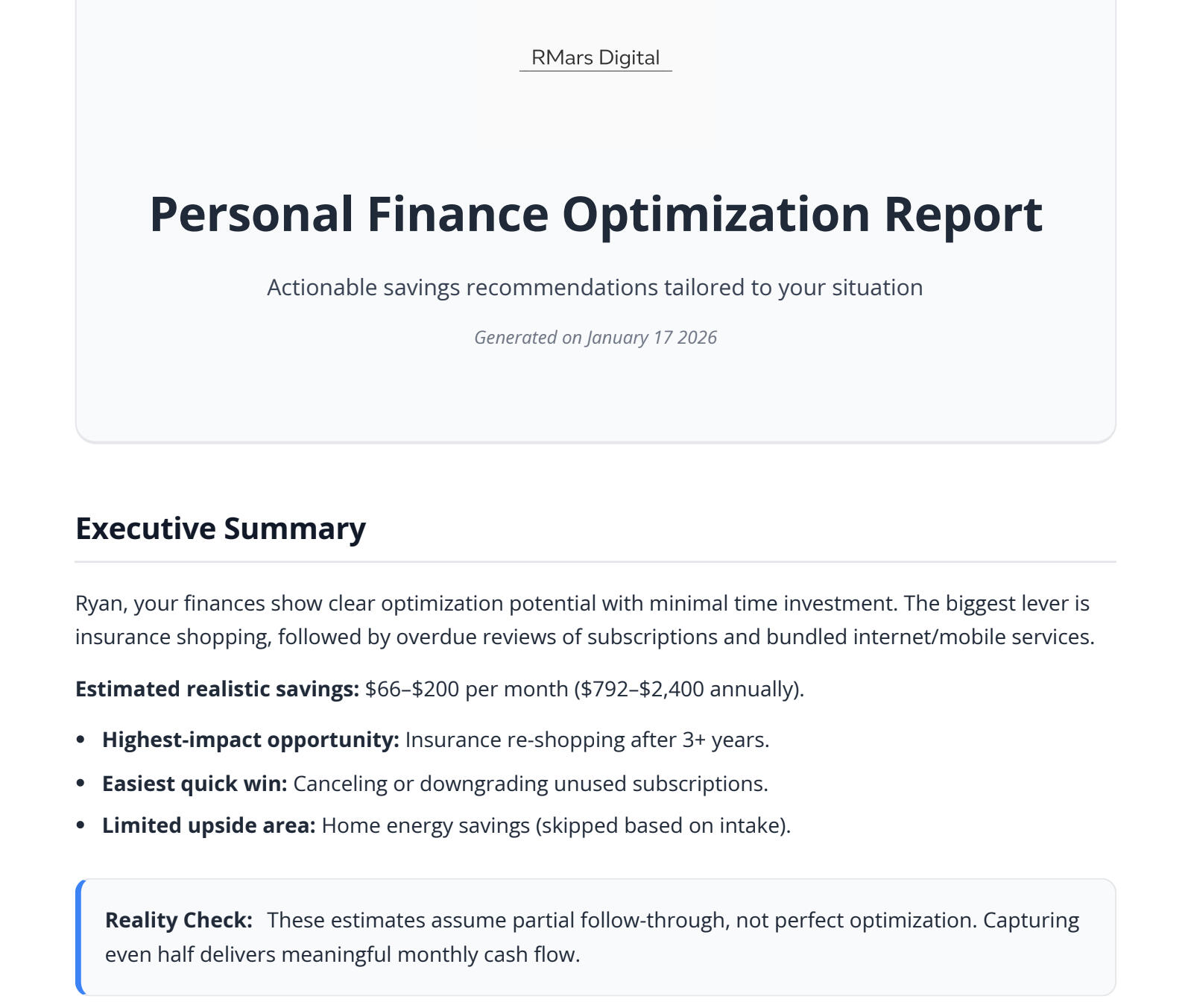Click the Estimated realistic savings label
The image size is (1191, 1008).
pyautogui.click(x=217, y=689)
